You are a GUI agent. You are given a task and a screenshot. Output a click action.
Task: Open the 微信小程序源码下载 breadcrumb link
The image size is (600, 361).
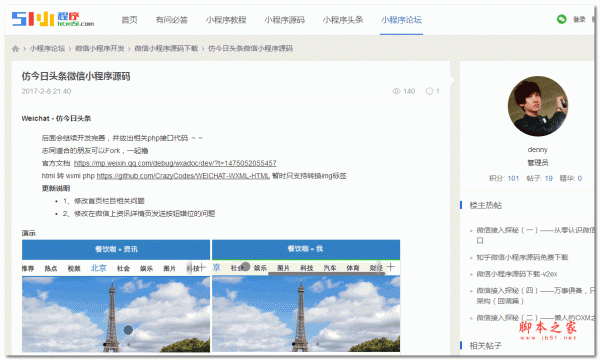(166, 49)
